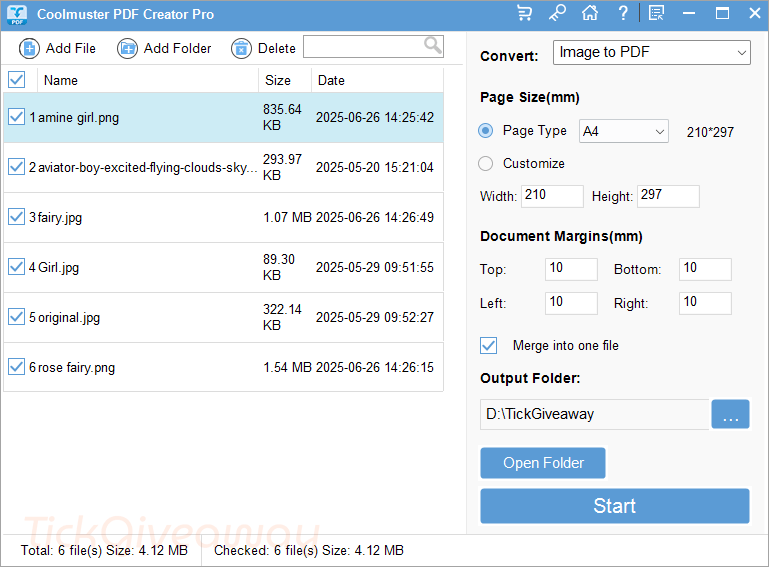This screenshot has height=567, width=769.
Task: Select the Page Type radio button
Action: click(486, 130)
